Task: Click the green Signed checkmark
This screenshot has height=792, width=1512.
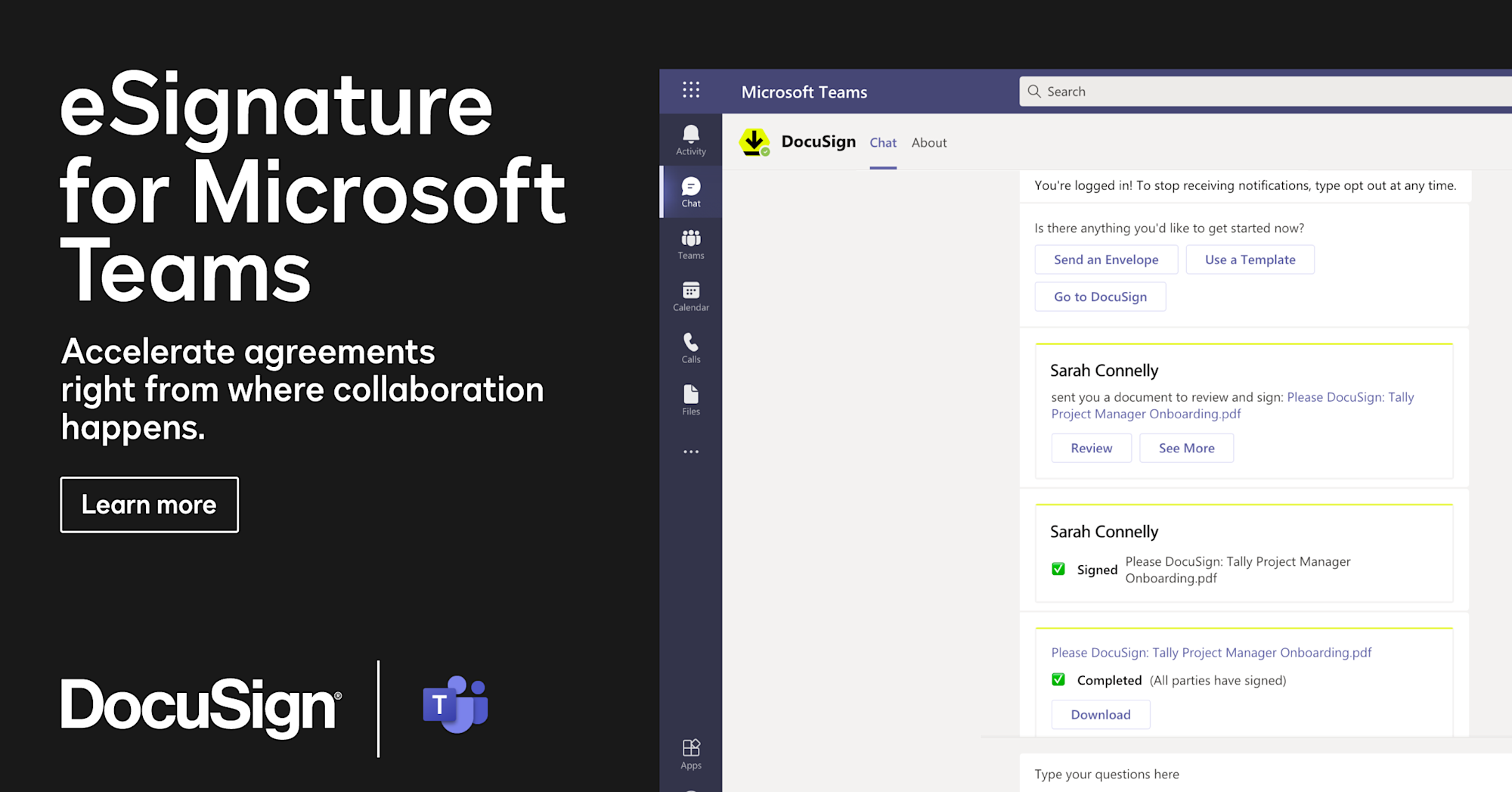Action: [1058, 569]
